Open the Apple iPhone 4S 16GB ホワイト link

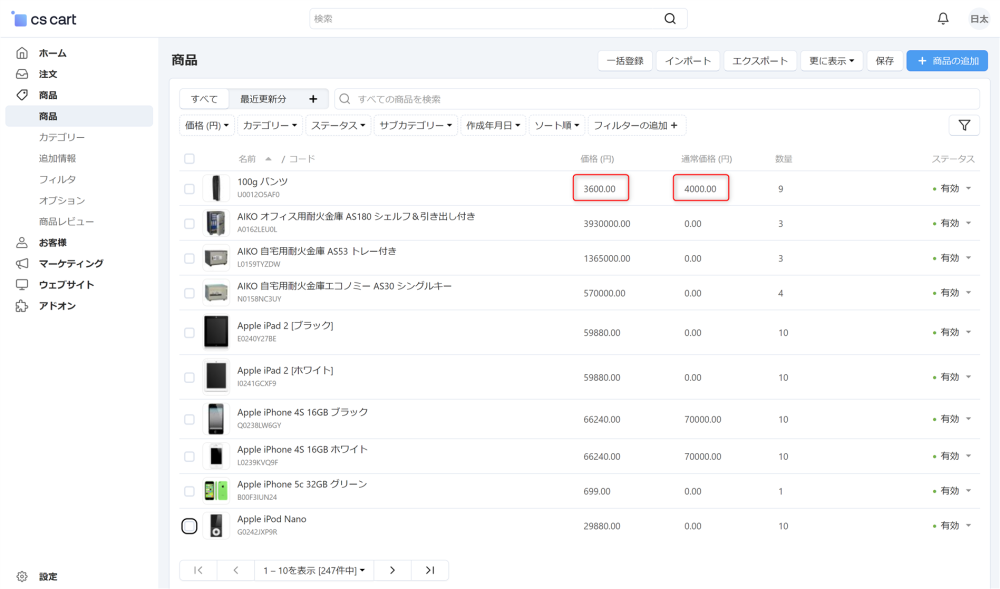302,449
